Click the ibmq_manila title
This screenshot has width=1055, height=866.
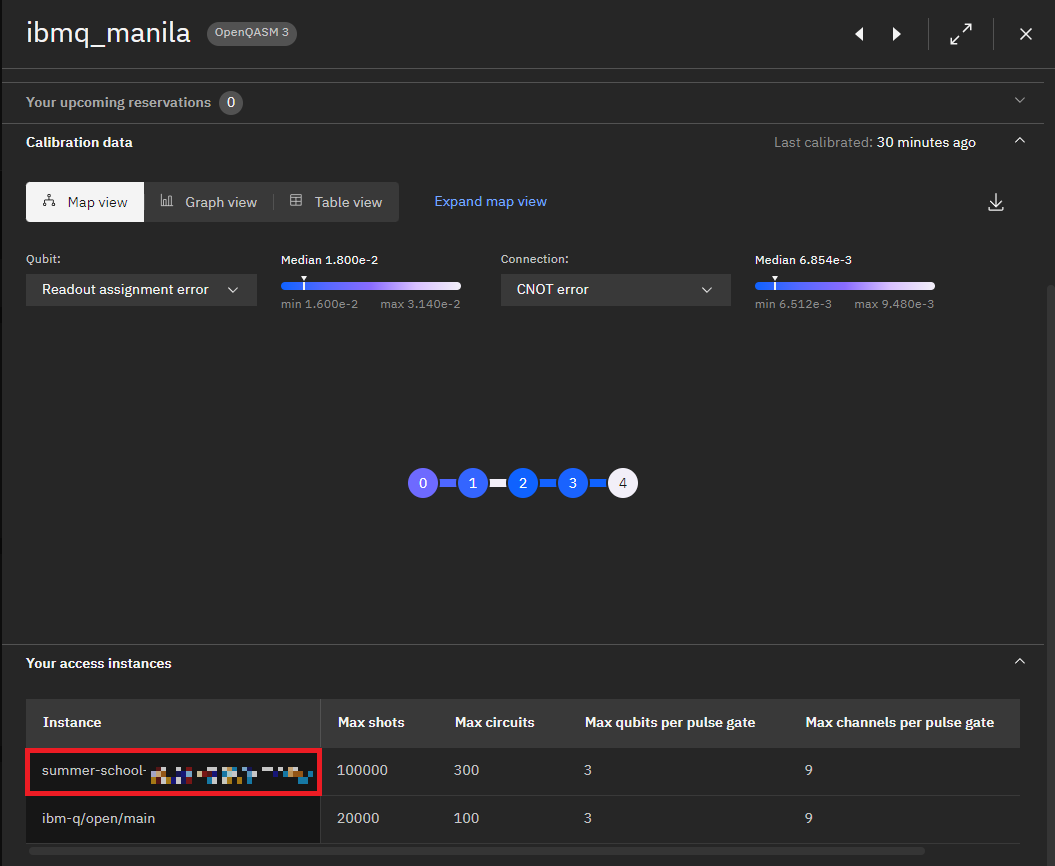[108, 33]
